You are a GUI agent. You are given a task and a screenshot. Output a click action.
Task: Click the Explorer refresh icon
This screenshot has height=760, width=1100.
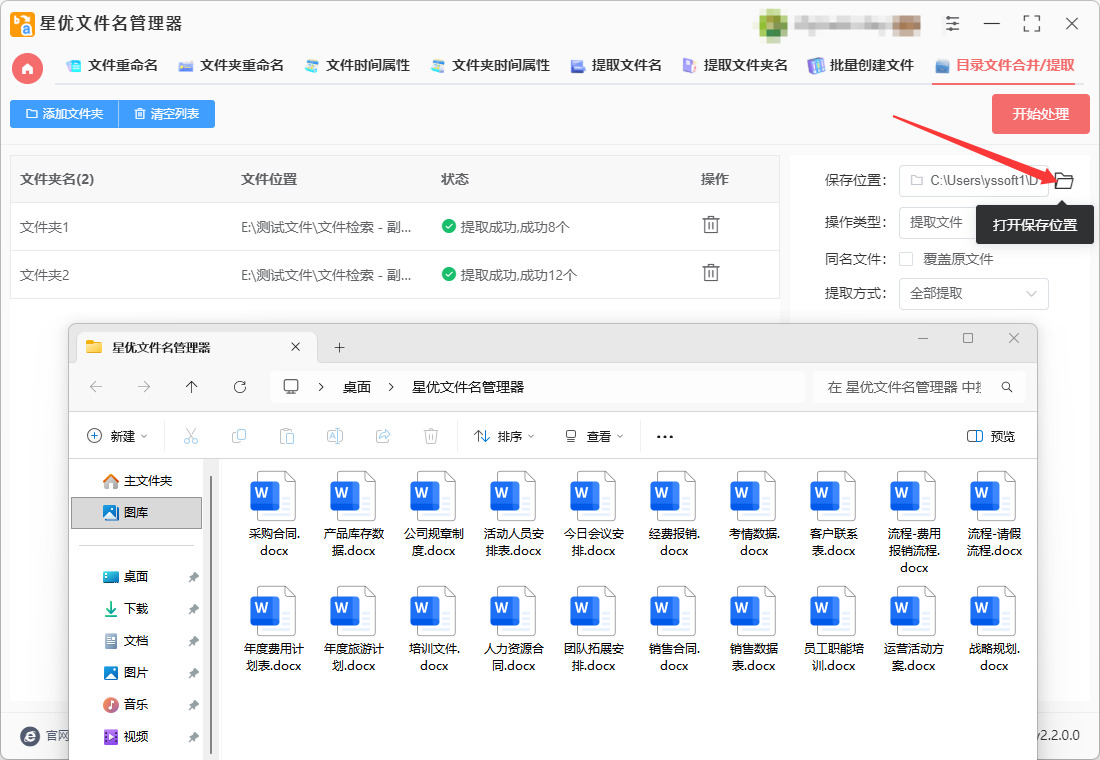pos(240,387)
